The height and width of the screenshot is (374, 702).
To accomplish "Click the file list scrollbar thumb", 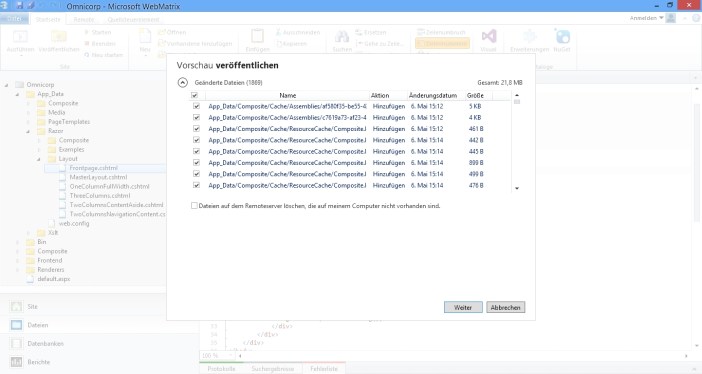I will pos(517,102).
